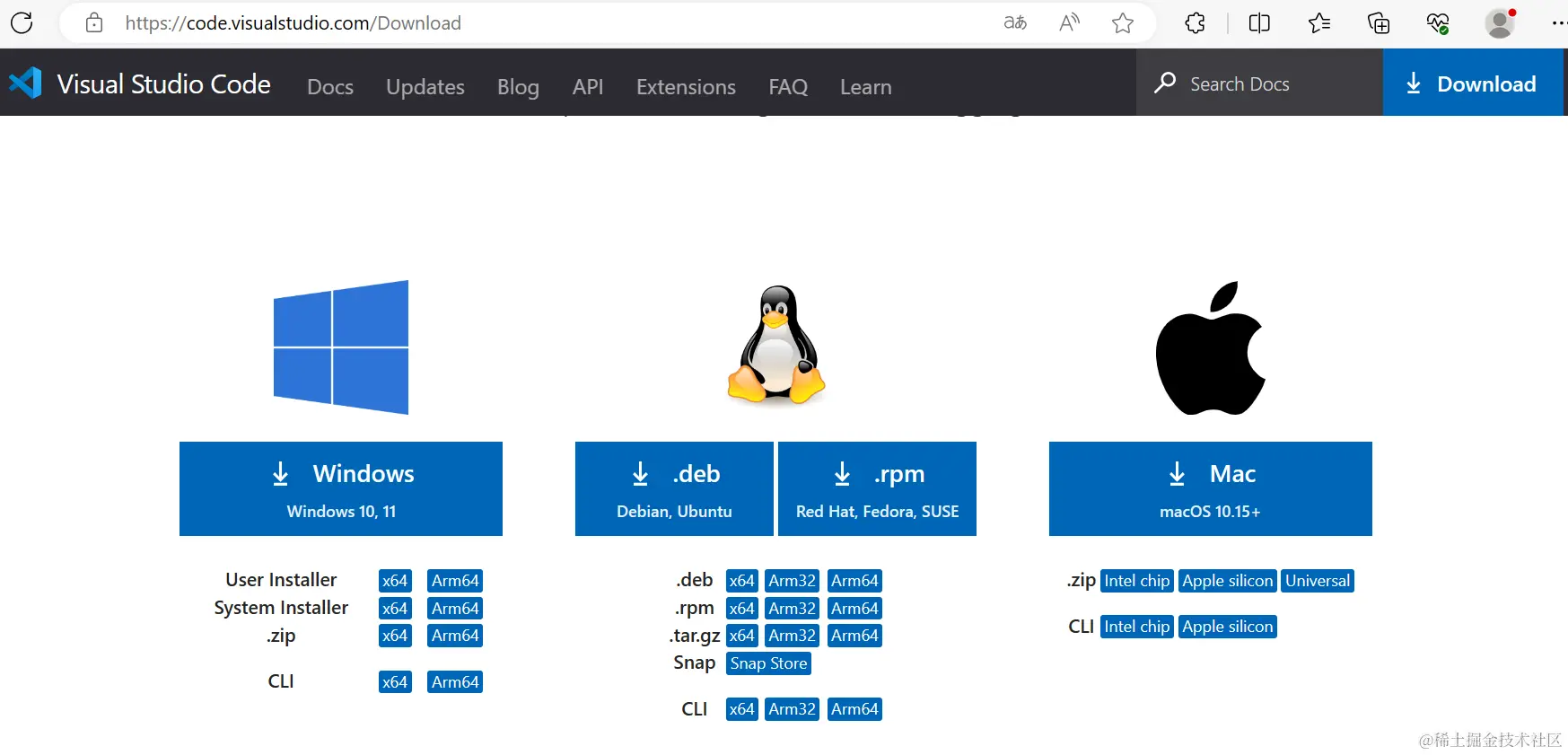Open the browser Extensions puzzle icon
The height and width of the screenshot is (755, 1568).
[x=1196, y=22]
